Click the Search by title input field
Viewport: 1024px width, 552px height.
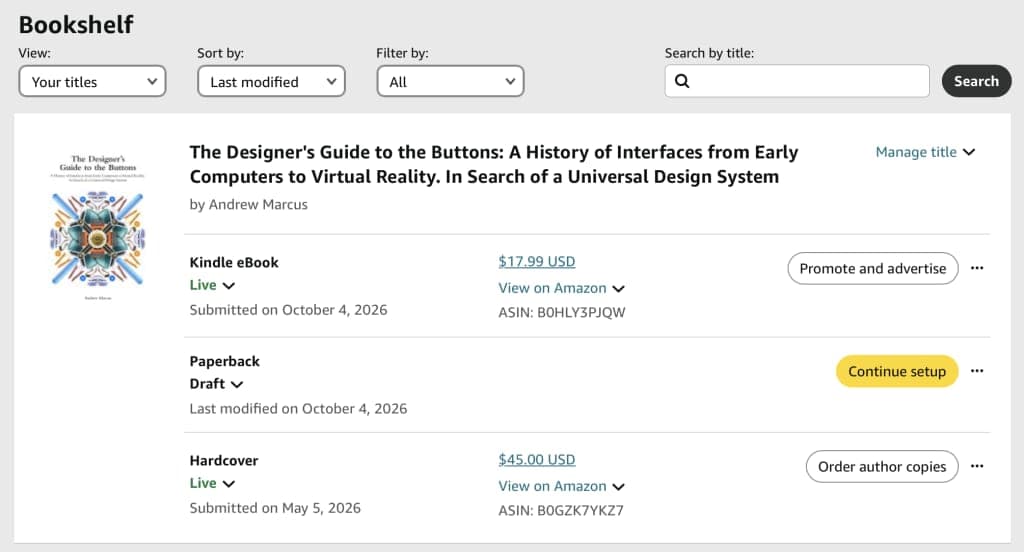[x=797, y=81]
